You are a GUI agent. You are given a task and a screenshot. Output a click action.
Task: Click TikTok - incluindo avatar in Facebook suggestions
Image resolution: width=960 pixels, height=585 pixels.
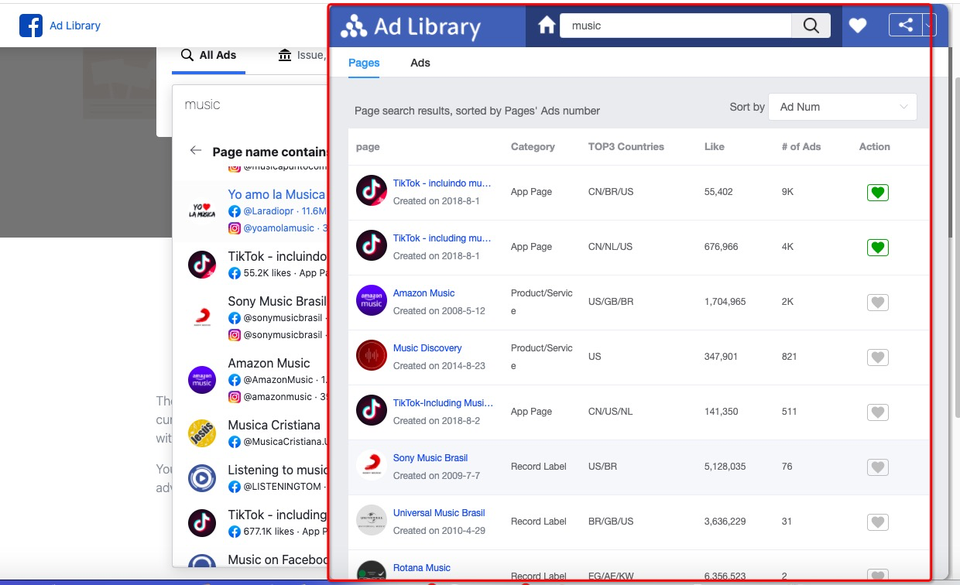pos(201,265)
